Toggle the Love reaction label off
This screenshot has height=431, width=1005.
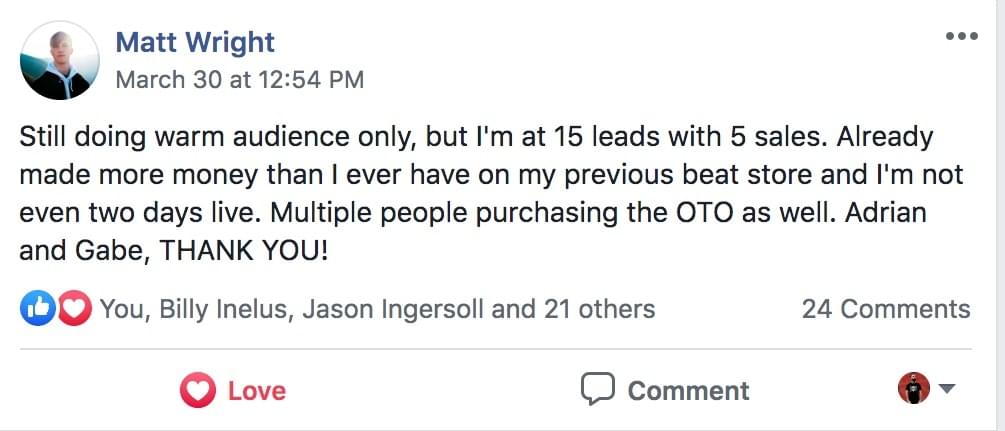click(256, 390)
